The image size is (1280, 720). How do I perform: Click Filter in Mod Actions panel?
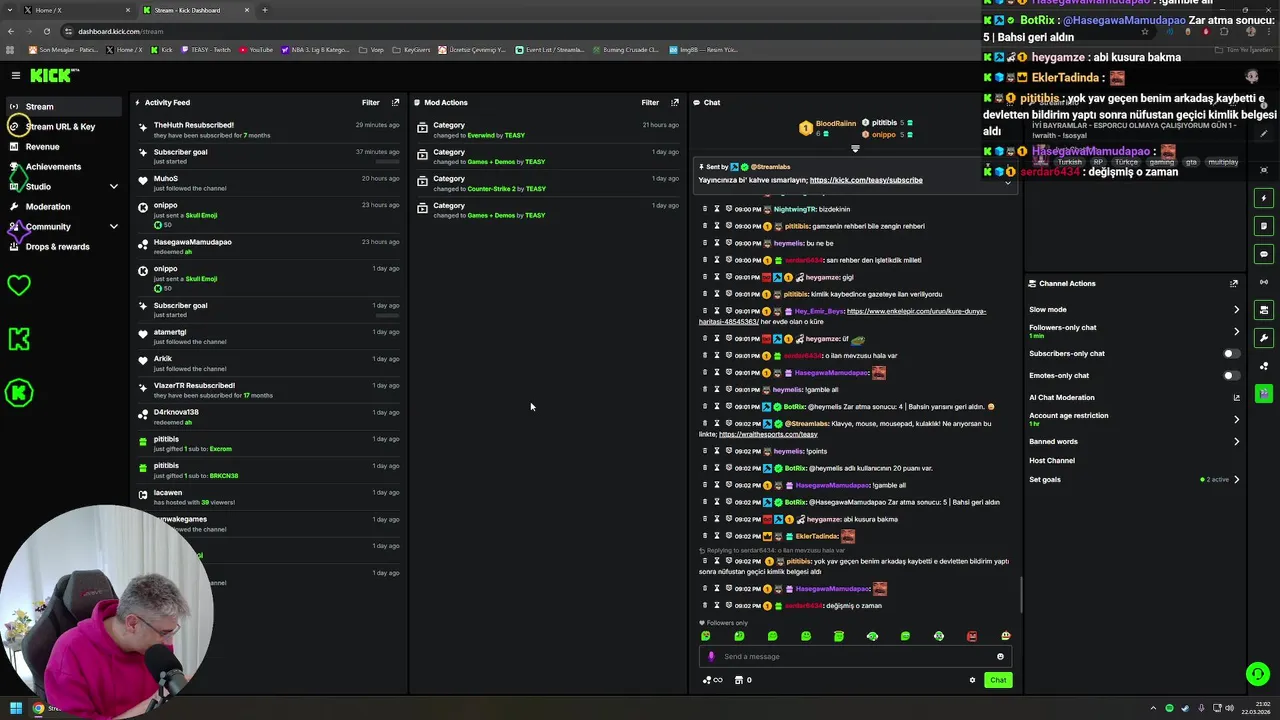click(x=650, y=102)
